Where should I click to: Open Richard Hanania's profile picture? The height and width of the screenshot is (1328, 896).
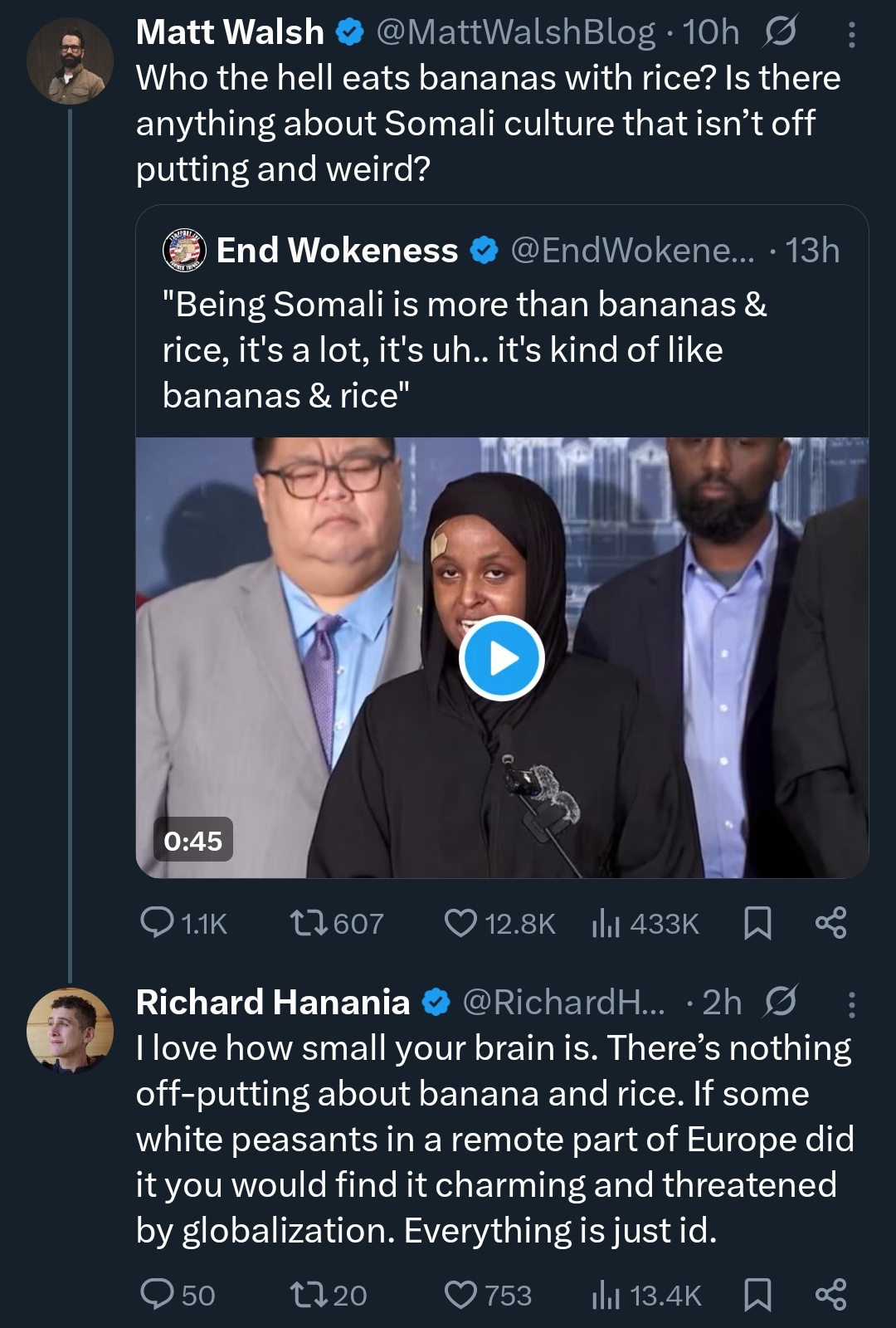coord(70,1030)
